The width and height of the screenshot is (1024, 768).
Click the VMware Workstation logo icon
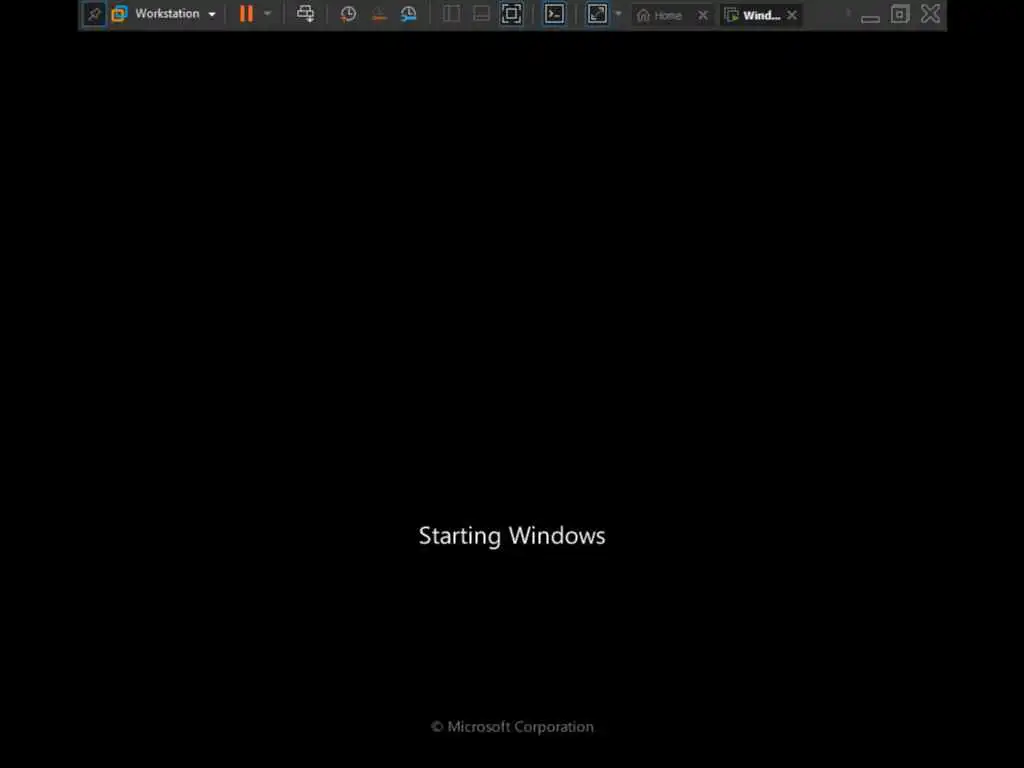120,14
